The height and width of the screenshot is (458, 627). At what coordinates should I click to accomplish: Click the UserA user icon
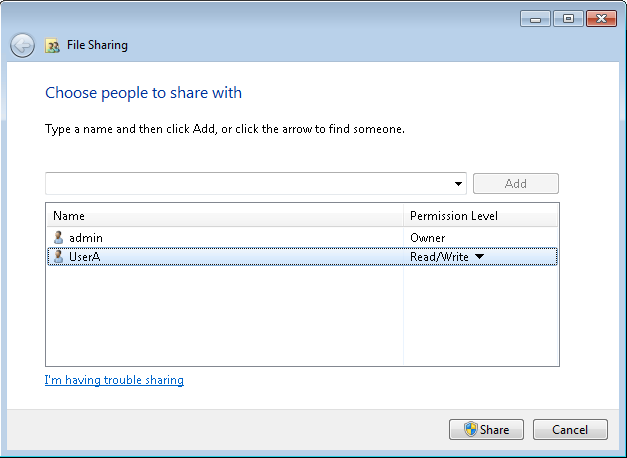point(58,256)
